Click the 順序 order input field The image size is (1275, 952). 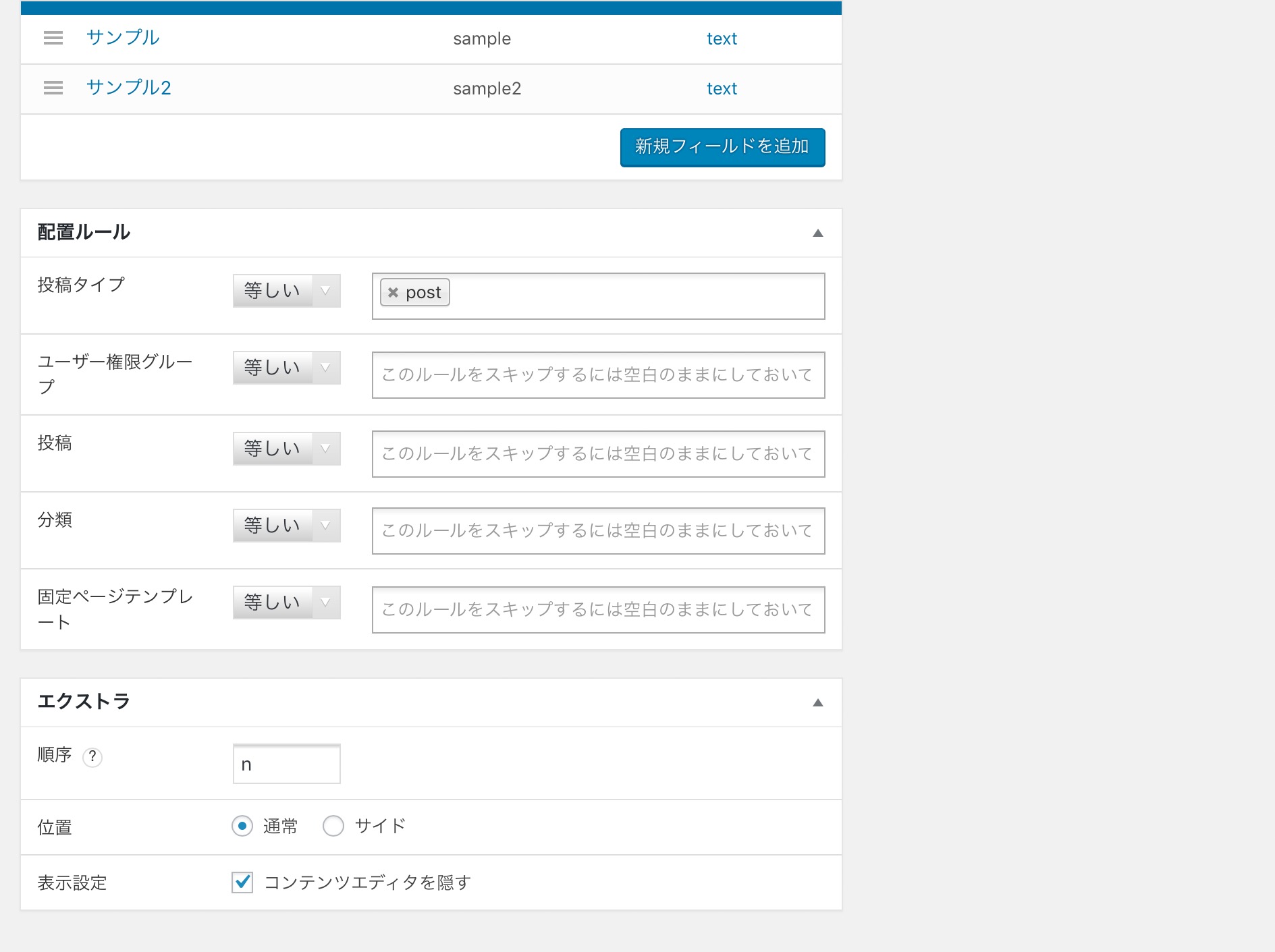tap(286, 764)
